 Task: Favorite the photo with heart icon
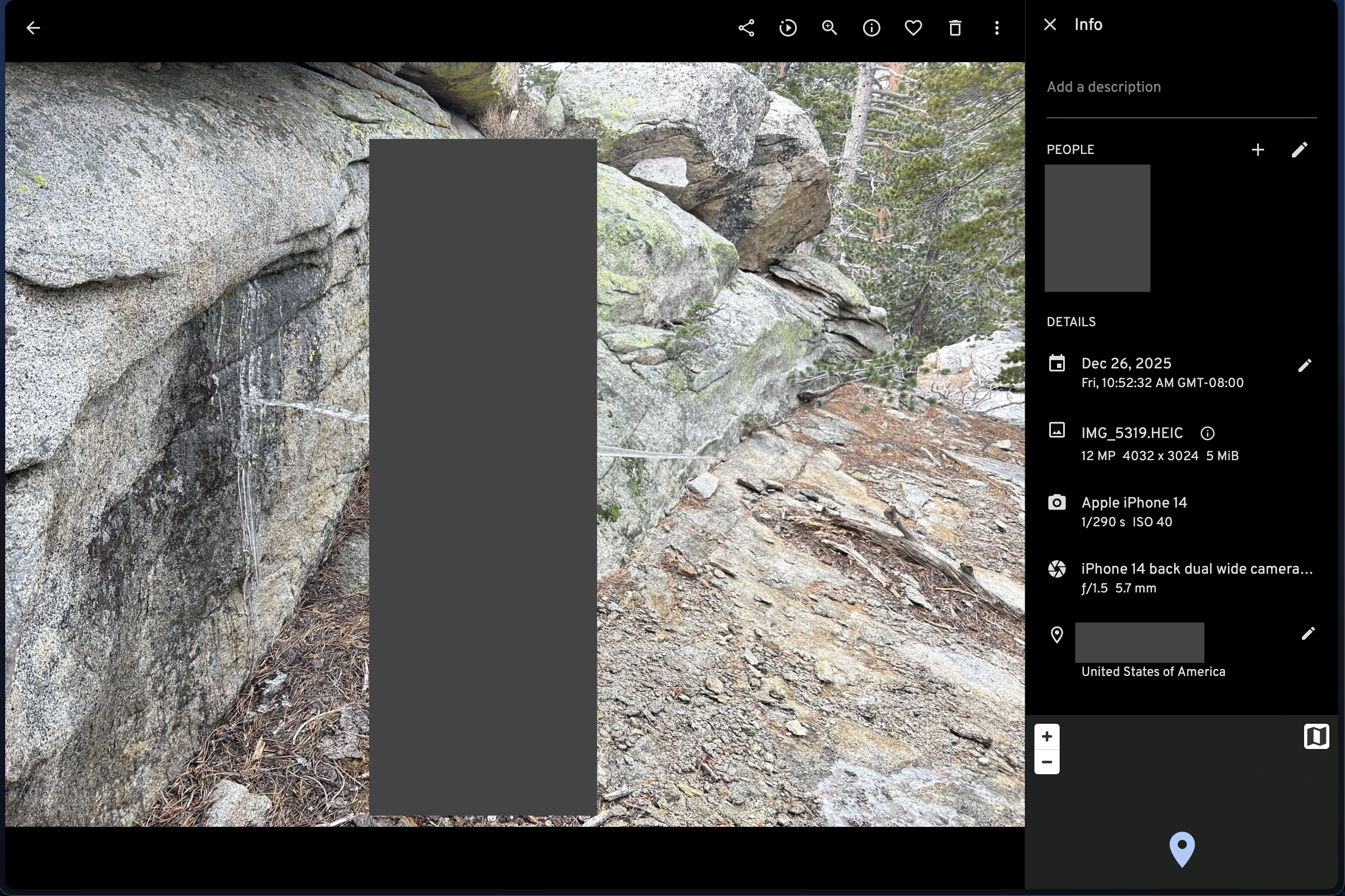(x=913, y=28)
